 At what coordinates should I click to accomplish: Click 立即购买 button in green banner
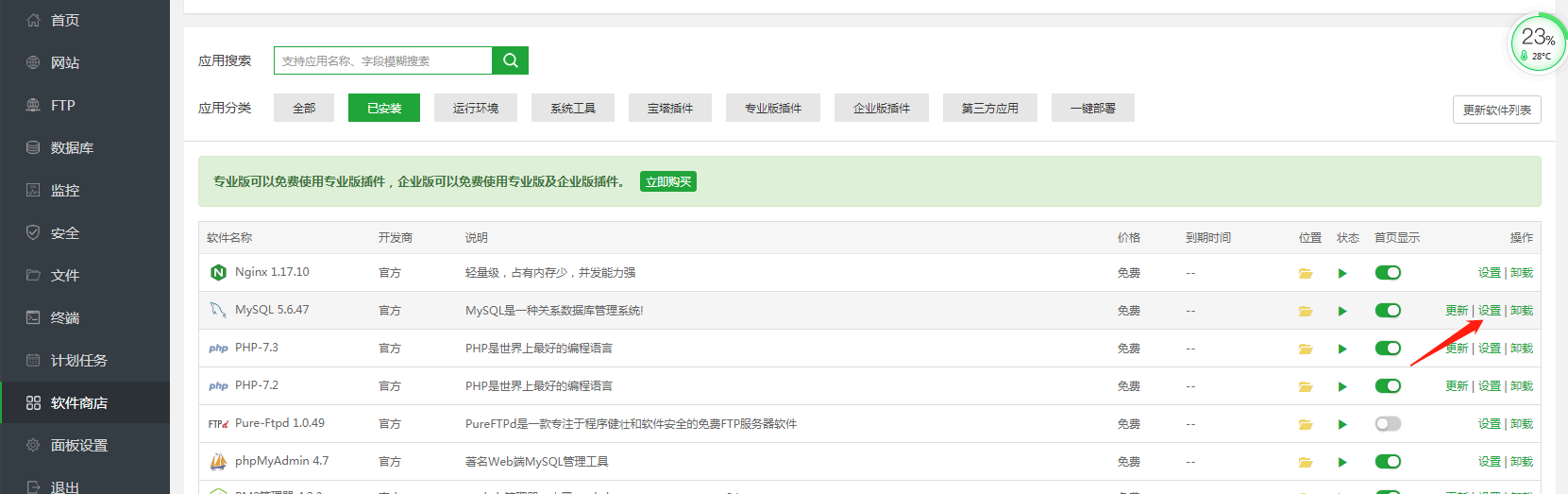[x=668, y=181]
